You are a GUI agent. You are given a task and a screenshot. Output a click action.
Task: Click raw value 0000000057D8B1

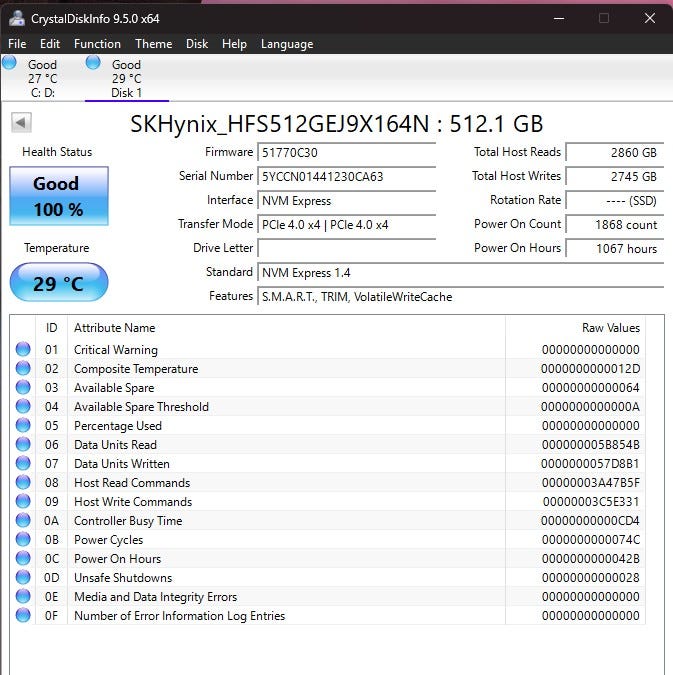click(590, 464)
